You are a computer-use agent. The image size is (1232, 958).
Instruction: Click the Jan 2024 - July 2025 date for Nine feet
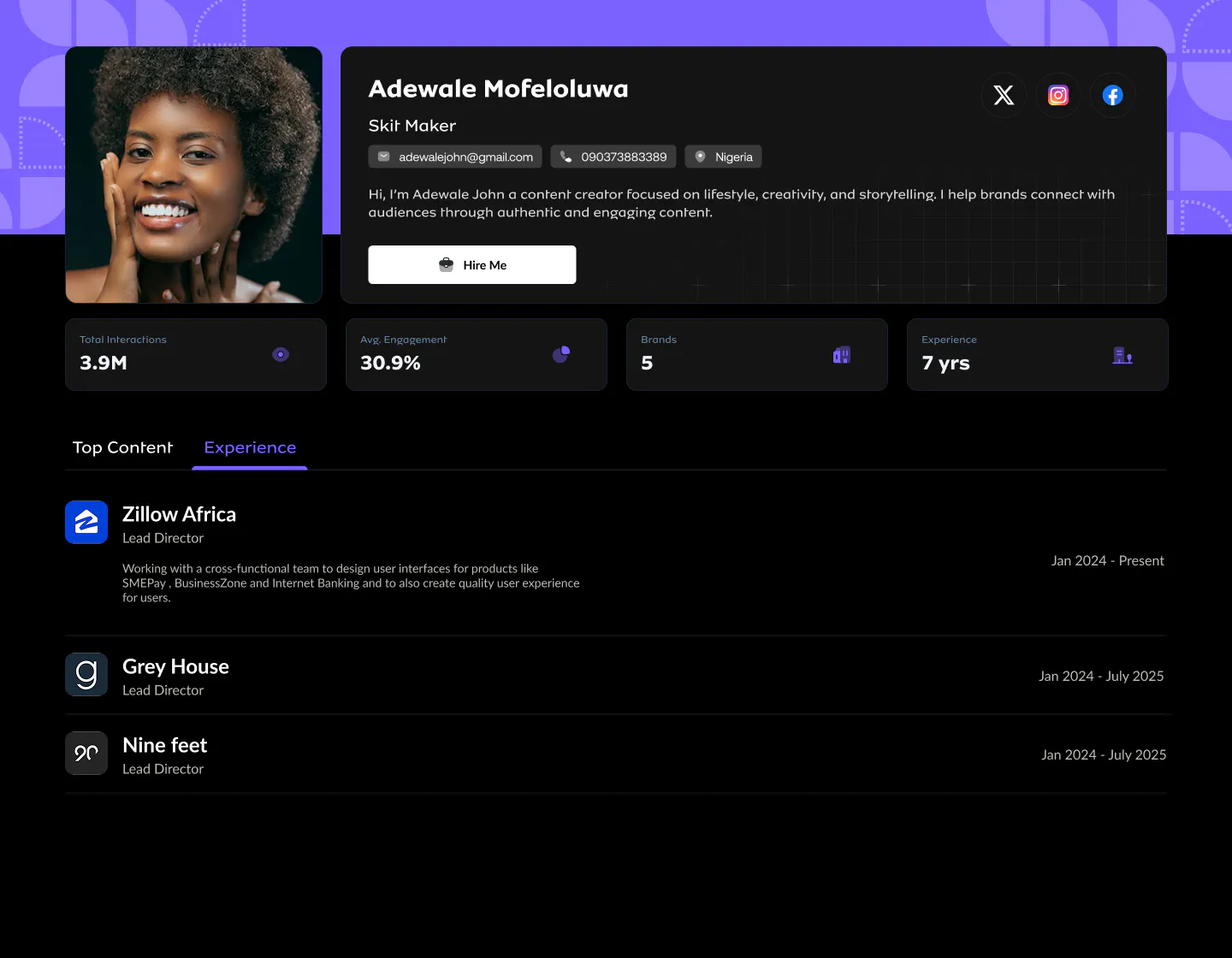(x=1104, y=754)
